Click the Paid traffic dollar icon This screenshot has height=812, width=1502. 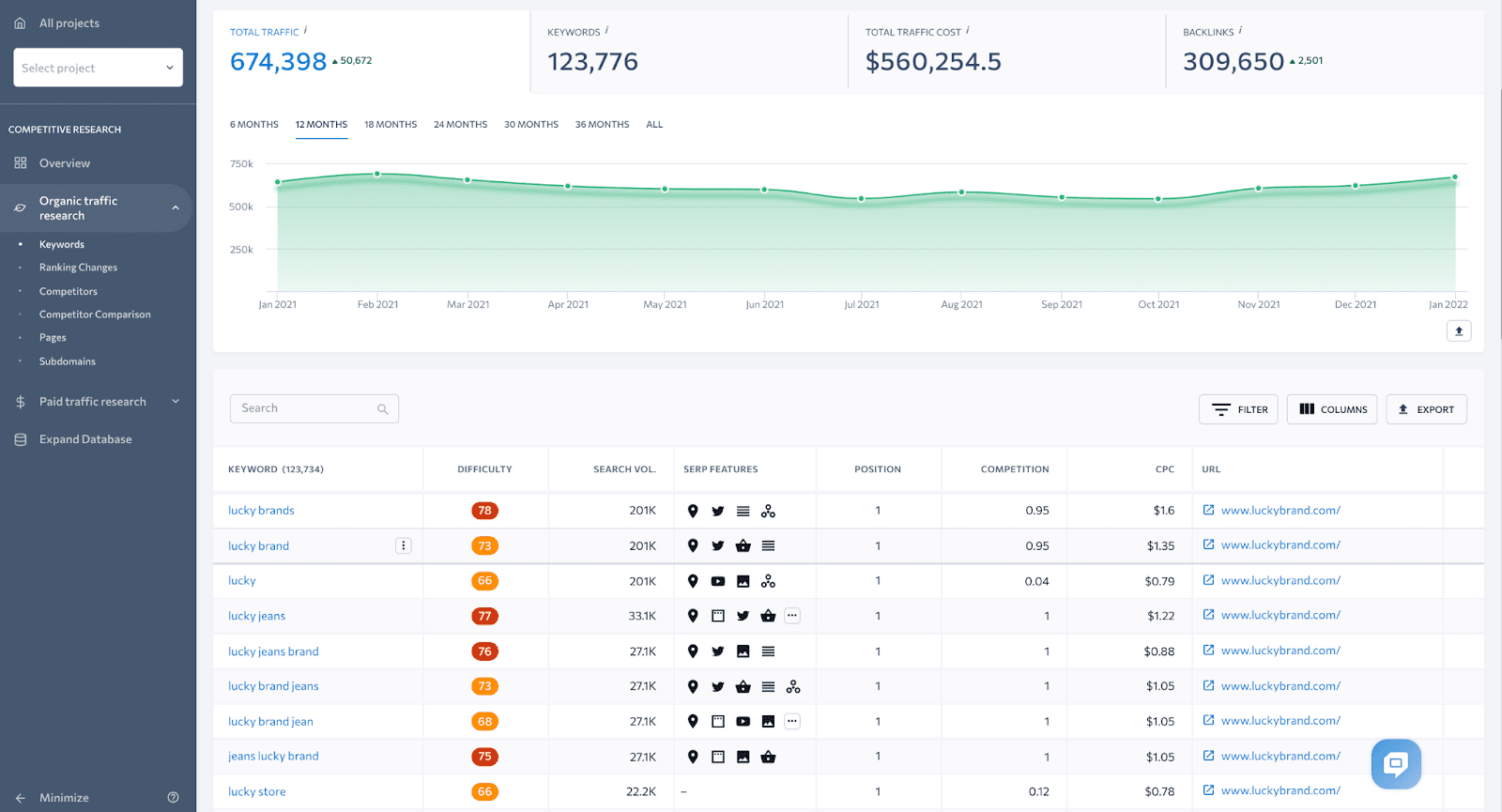pos(20,402)
